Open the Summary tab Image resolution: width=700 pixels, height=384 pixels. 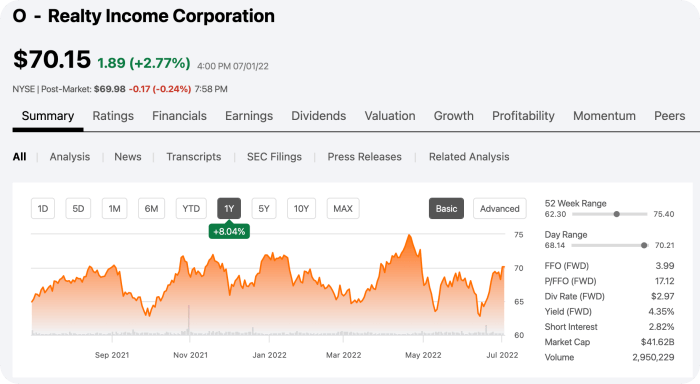[48, 116]
